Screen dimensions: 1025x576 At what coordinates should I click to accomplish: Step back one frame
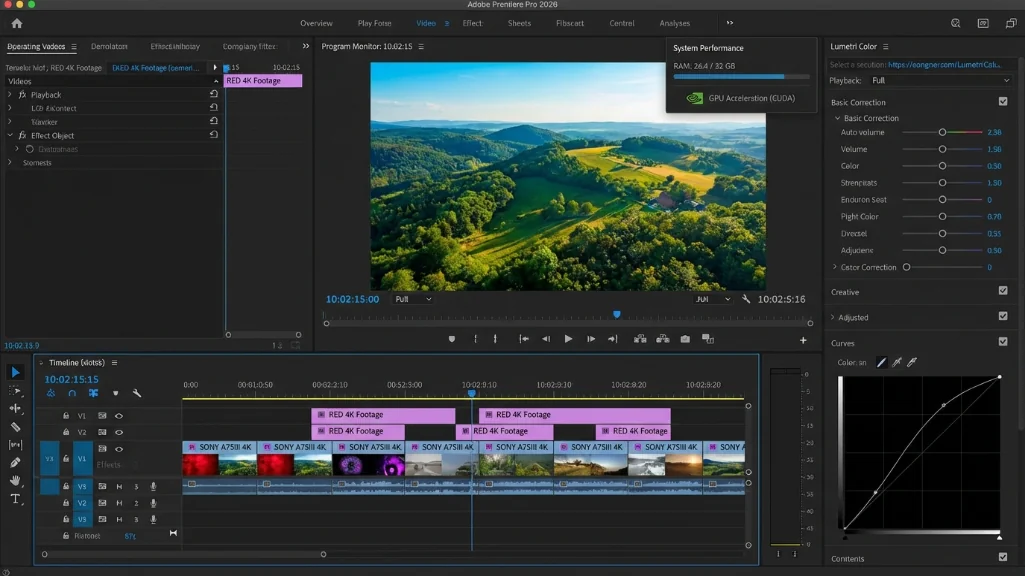point(546,339)
